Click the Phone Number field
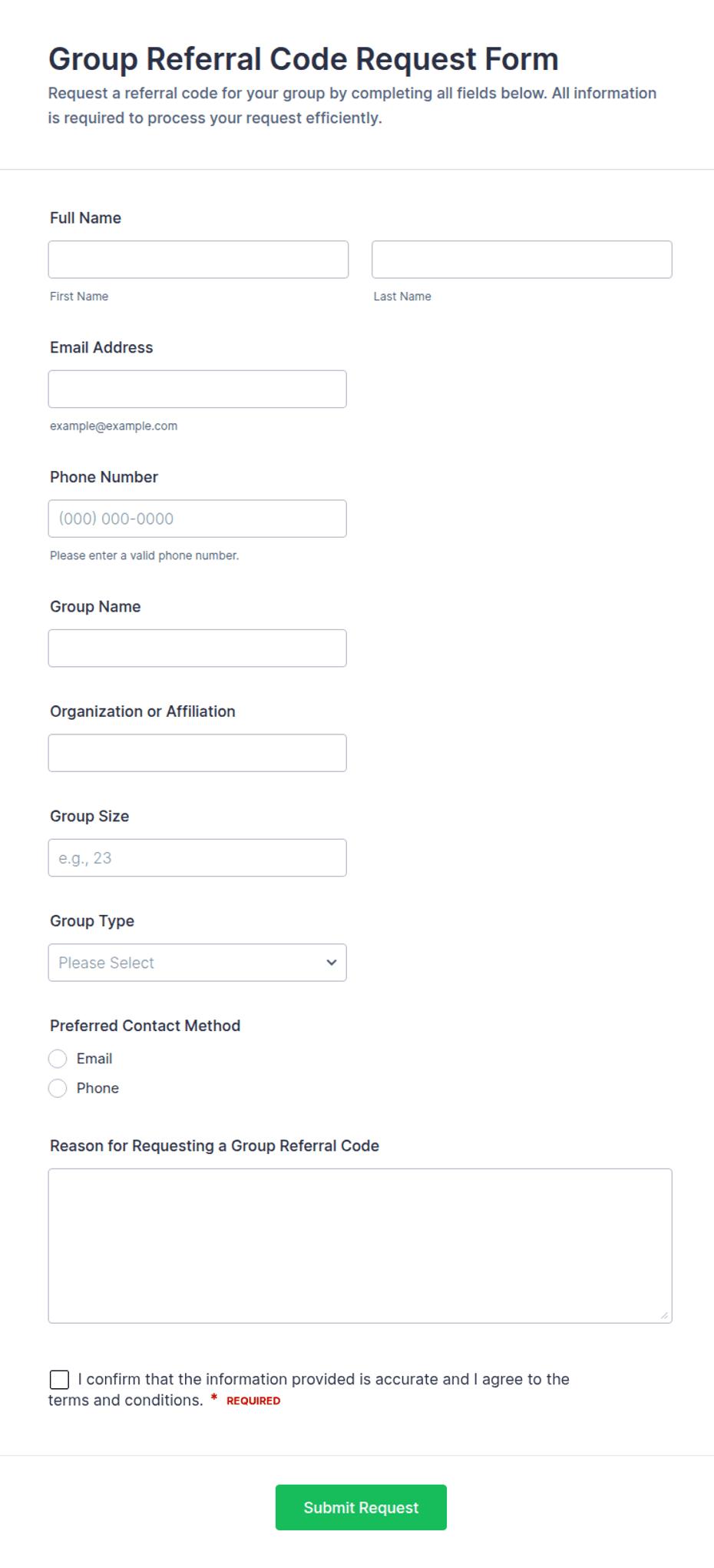This screenshot has height=1568, width=714. [197, 519]
